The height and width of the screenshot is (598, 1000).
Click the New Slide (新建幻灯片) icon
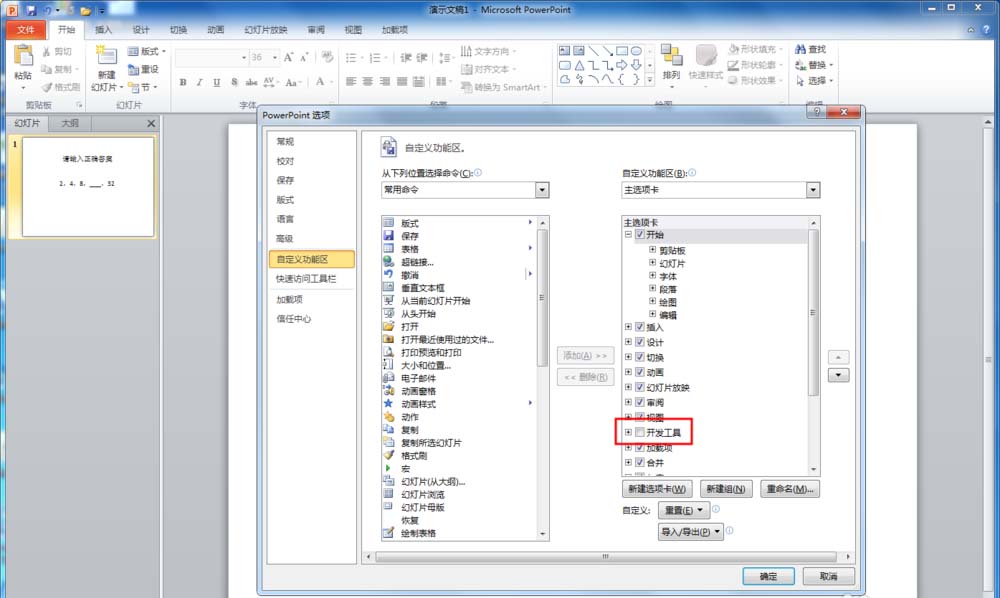pyautogui.click(x=106, y=56)
